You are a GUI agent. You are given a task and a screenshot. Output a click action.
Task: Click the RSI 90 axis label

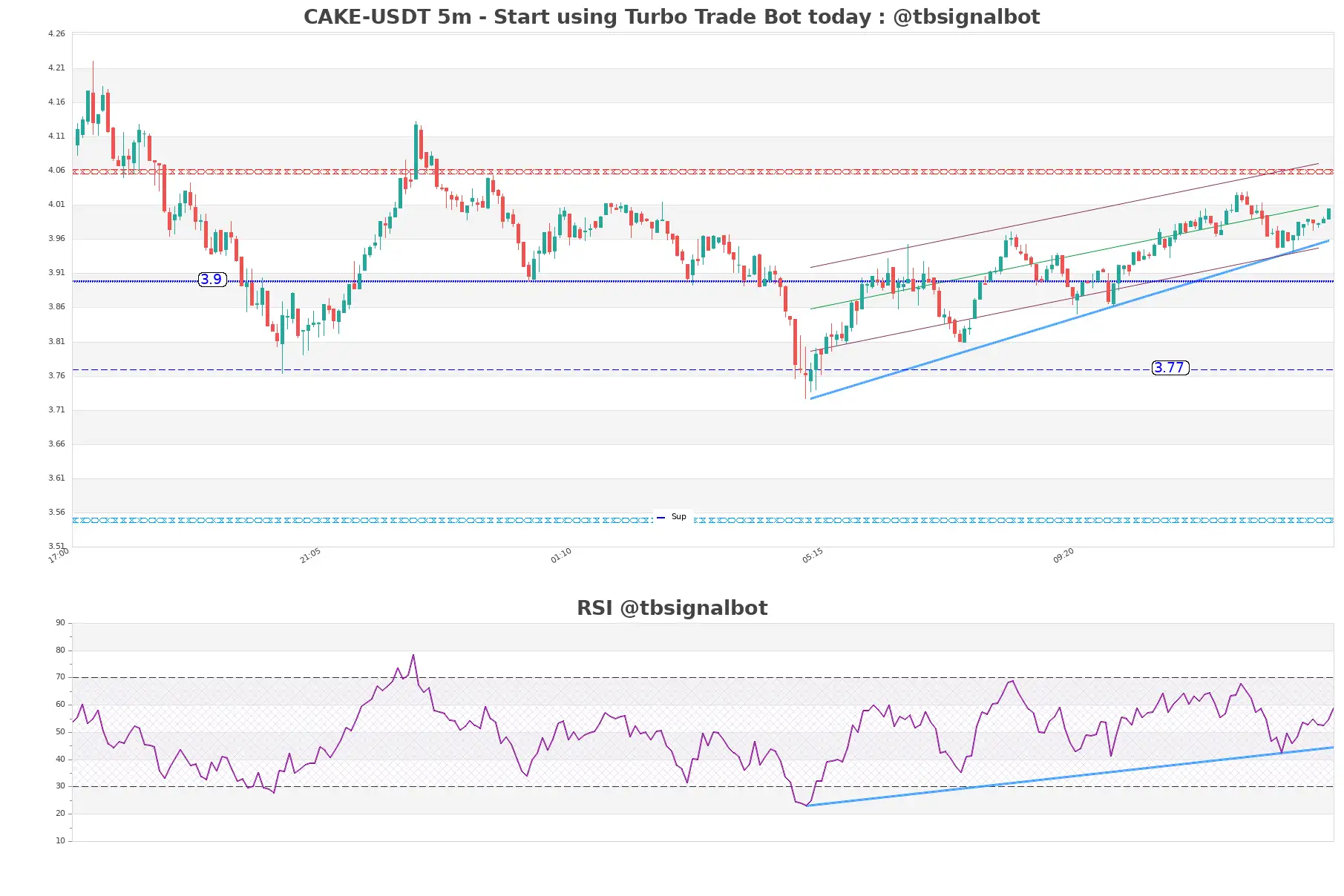[60, 623]
